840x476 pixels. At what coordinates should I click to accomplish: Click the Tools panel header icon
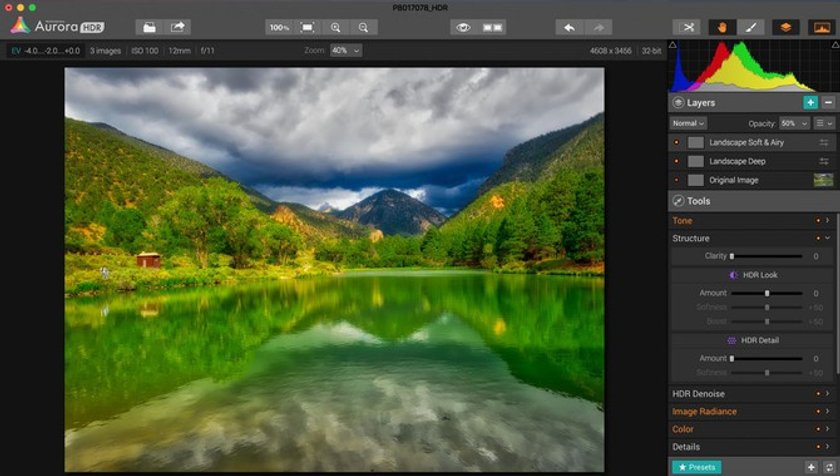click(x=678, y=201)
